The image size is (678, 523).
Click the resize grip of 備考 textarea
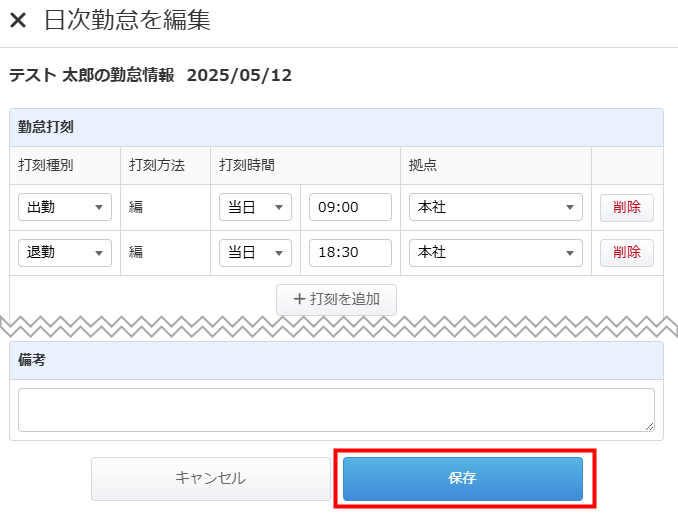click(x=649, y=426)
